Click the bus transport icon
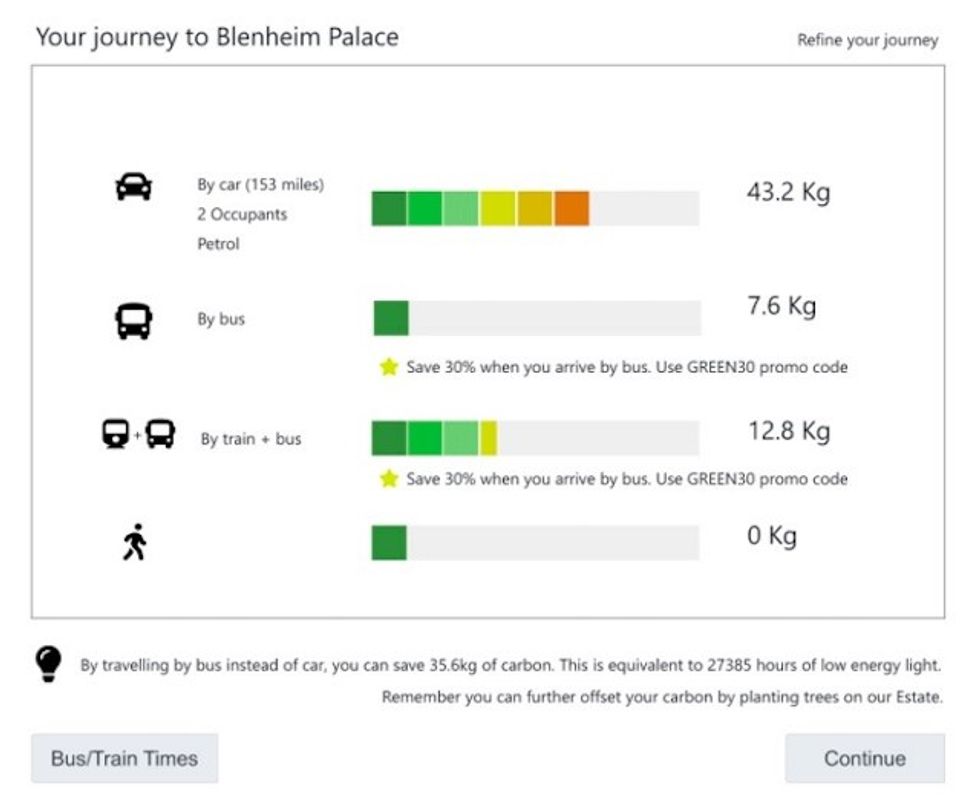 134,321
